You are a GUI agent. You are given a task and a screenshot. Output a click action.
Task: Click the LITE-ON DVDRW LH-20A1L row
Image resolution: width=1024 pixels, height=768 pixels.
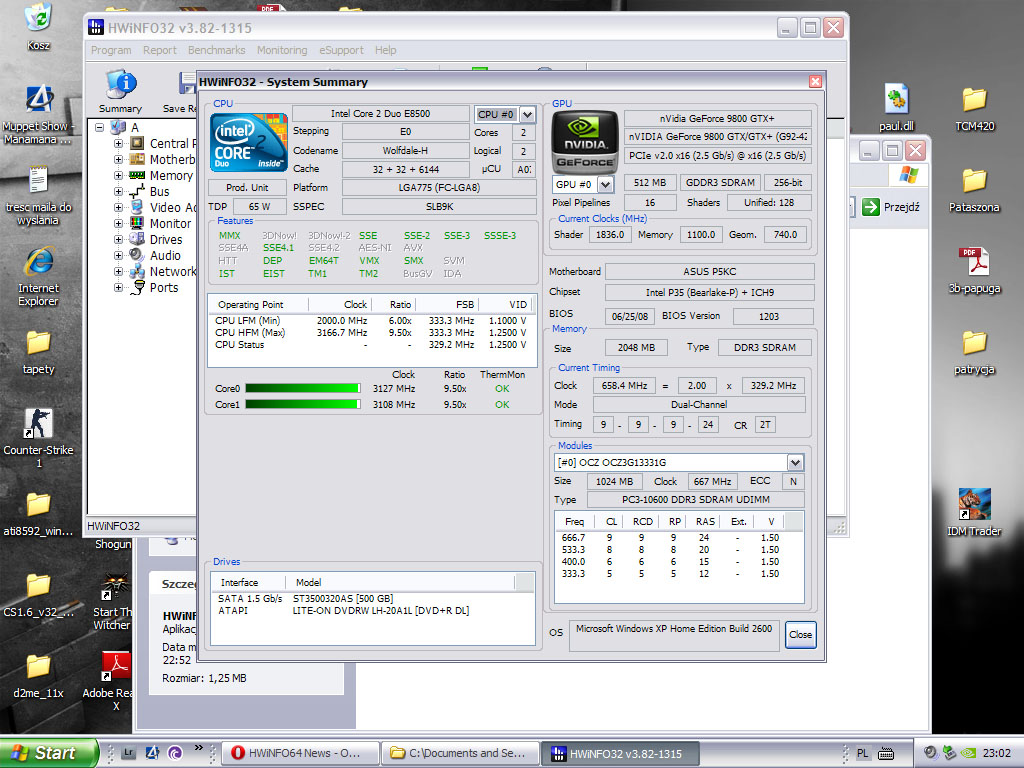(x=372, y=611)
